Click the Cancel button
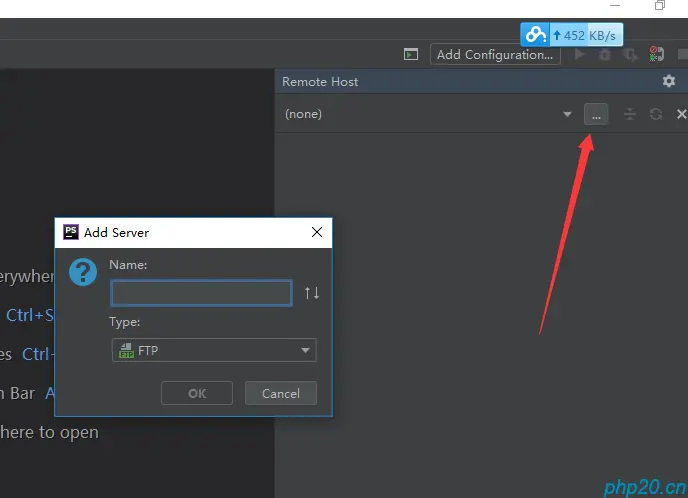Screen dimensions: 688x498 (281, 393)
